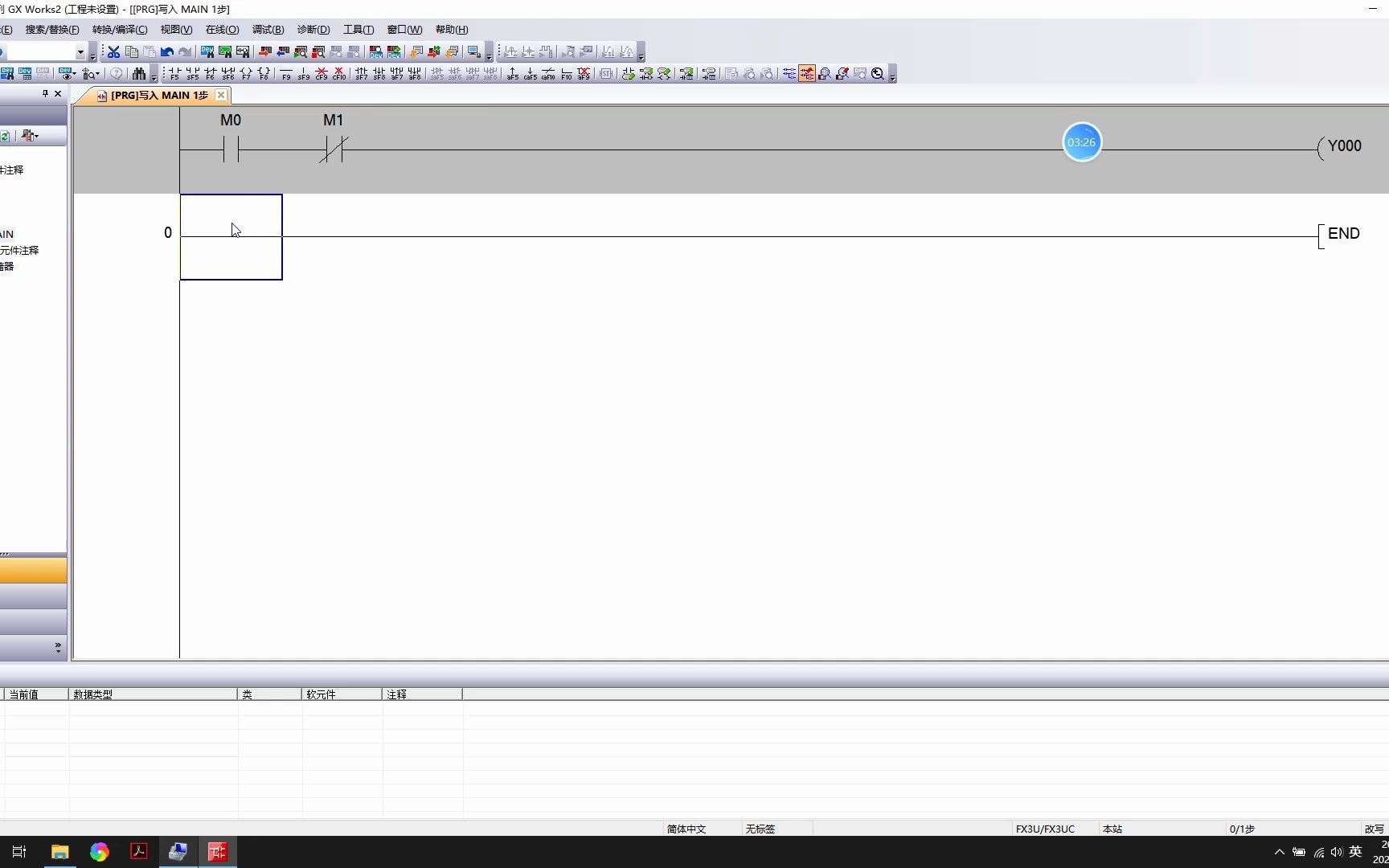Open the toolbar combo box dropdown
Viewport: 1389px width, 868px height.
click(x=80, y=52)
